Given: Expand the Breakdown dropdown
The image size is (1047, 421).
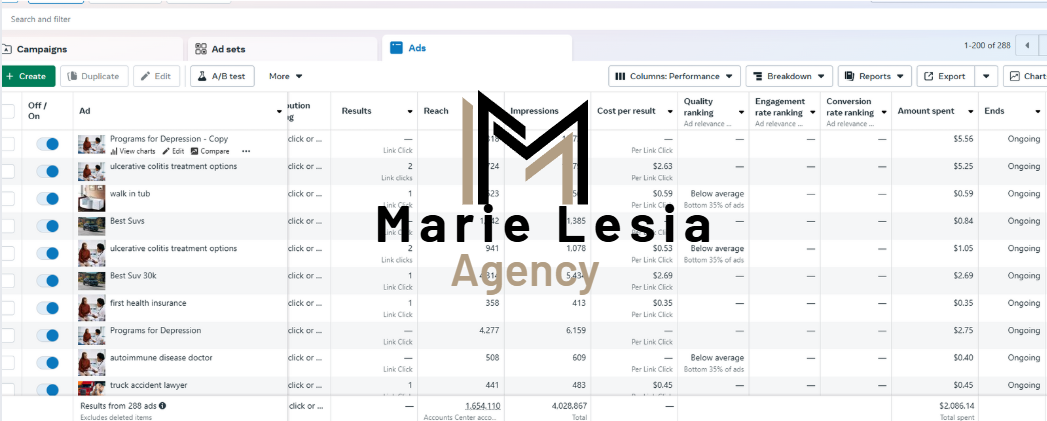Looking at the screenshot, I should click(x=789, y=76).
